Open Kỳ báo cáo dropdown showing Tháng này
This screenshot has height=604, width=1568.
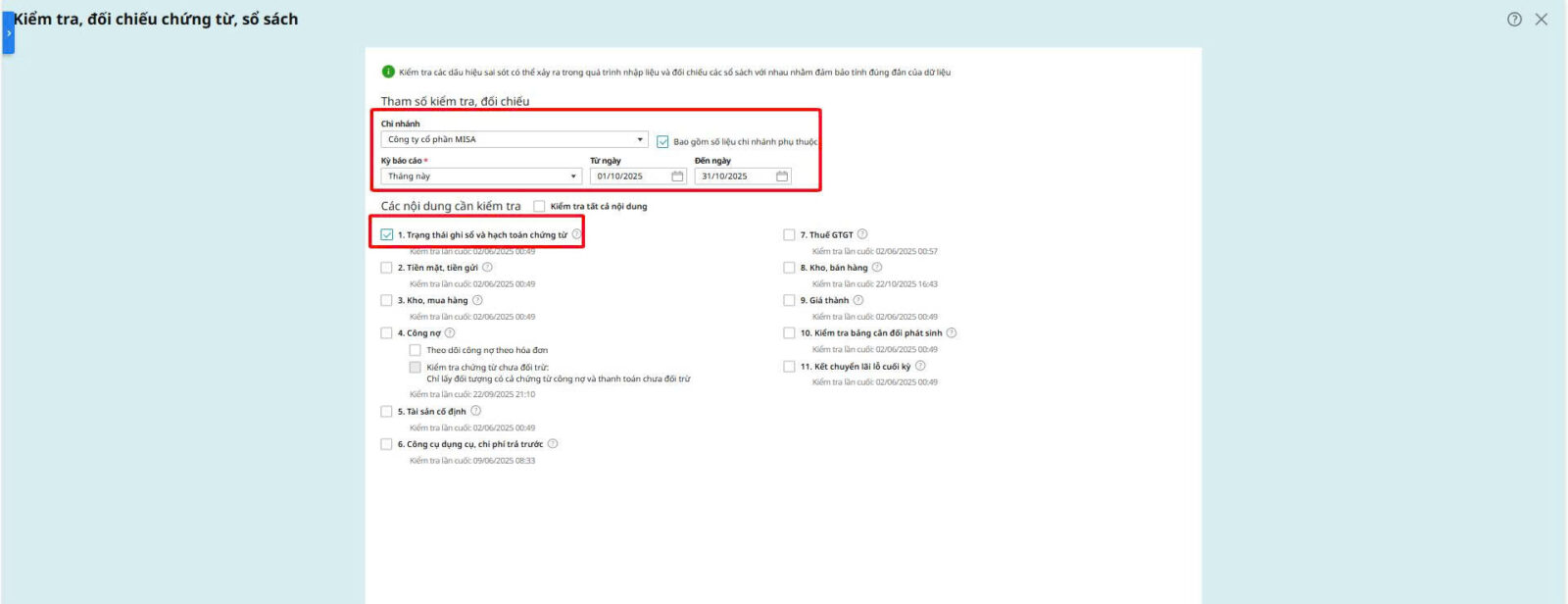point(481,176)
